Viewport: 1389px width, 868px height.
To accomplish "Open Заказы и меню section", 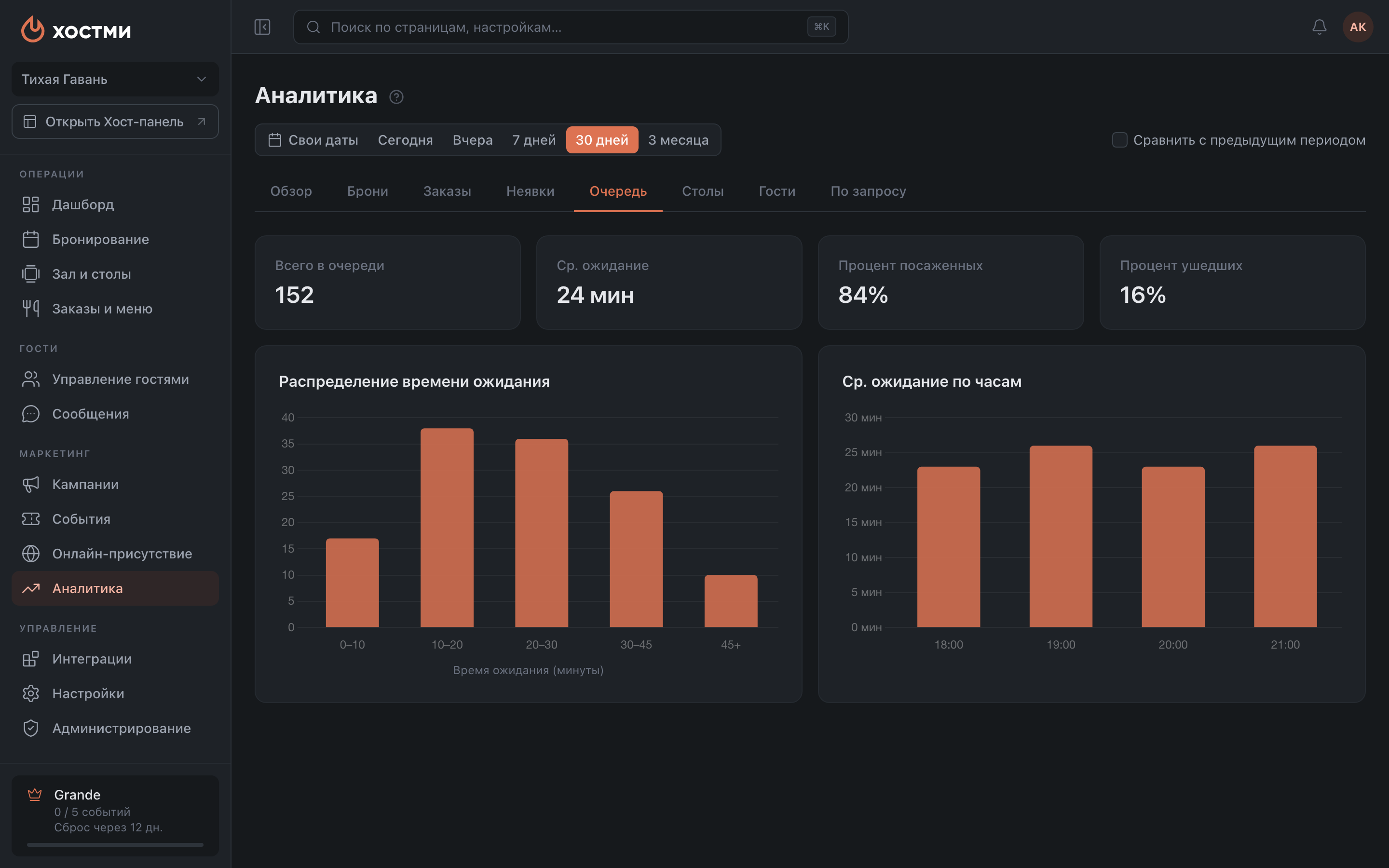I will click(x=115, y=309).
